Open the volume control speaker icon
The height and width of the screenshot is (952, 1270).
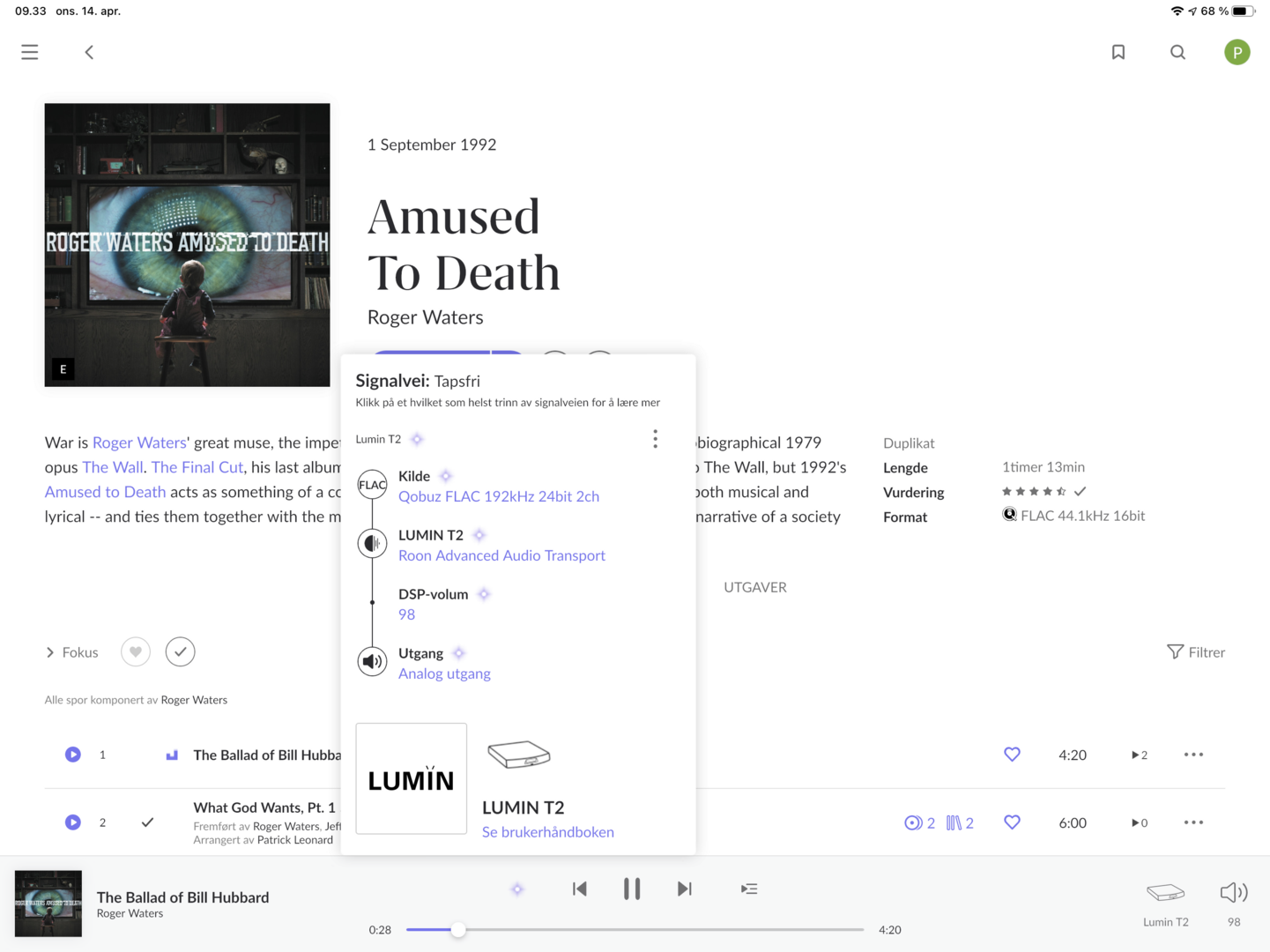[x=1234, y=893]
